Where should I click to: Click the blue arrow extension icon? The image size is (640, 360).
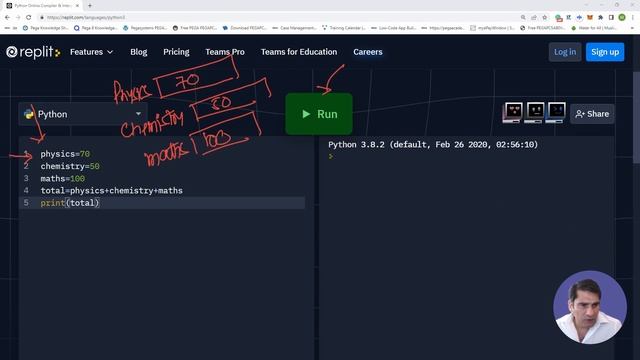tap(579, 18)
